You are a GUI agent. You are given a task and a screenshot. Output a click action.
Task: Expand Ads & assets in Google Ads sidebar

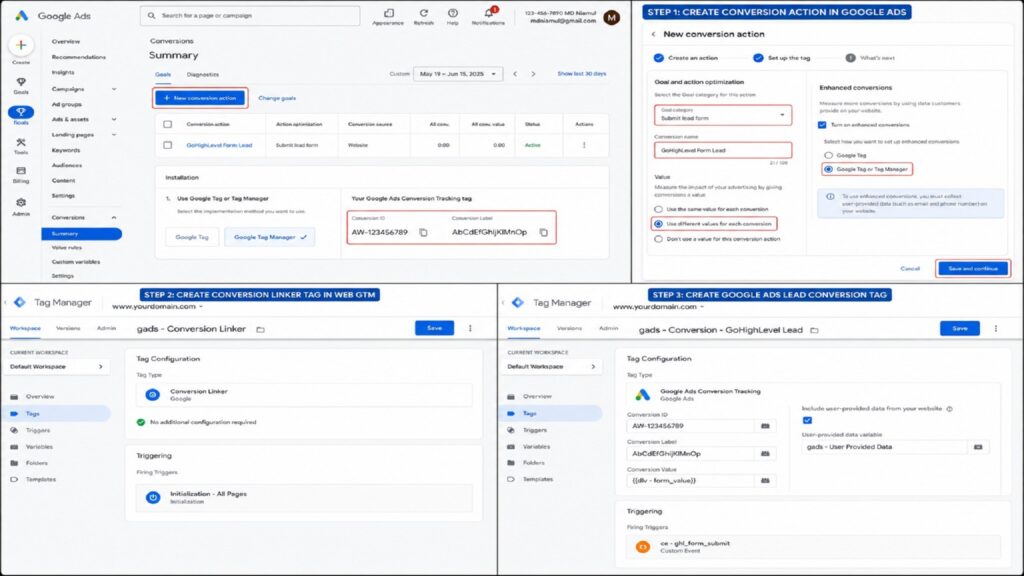click(x=114, y=120)
